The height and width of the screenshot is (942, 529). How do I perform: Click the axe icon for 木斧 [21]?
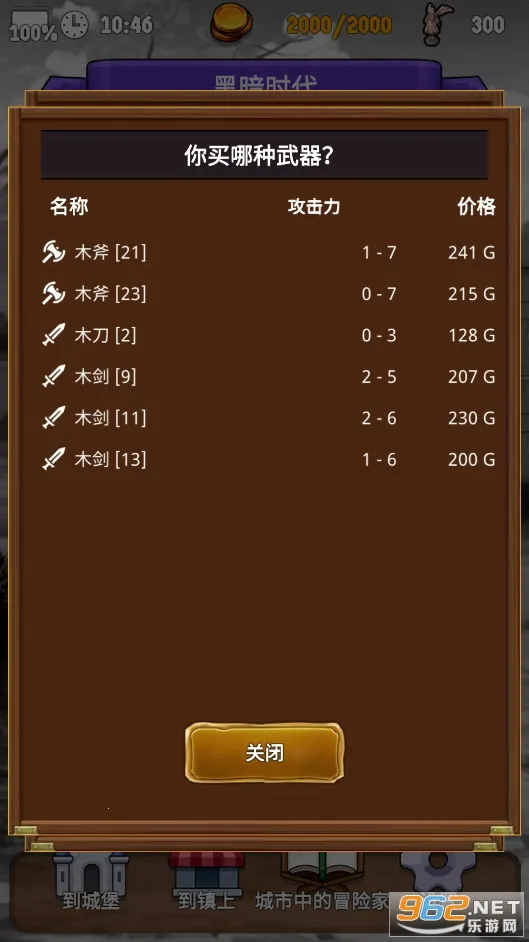53,252
